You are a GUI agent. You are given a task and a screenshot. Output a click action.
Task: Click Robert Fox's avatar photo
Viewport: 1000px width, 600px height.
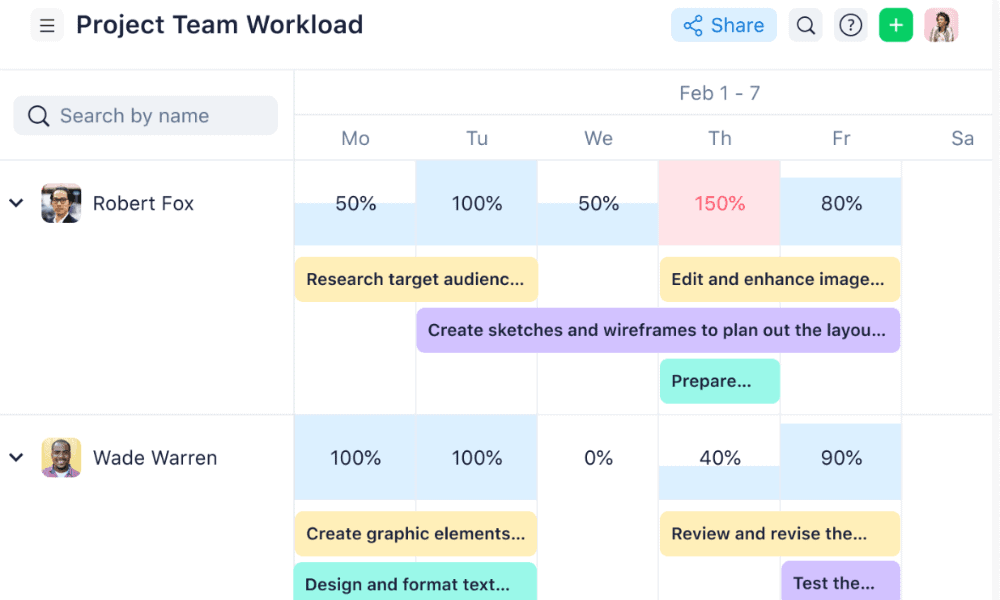(x=61, y=203)
